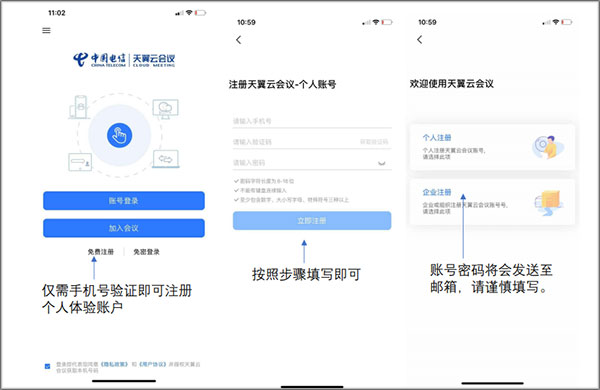Image resolution: width=600 pixels, height=390 pixels.
Task: Tap the 个人注册 person illustration
Action: click(548, 147)
